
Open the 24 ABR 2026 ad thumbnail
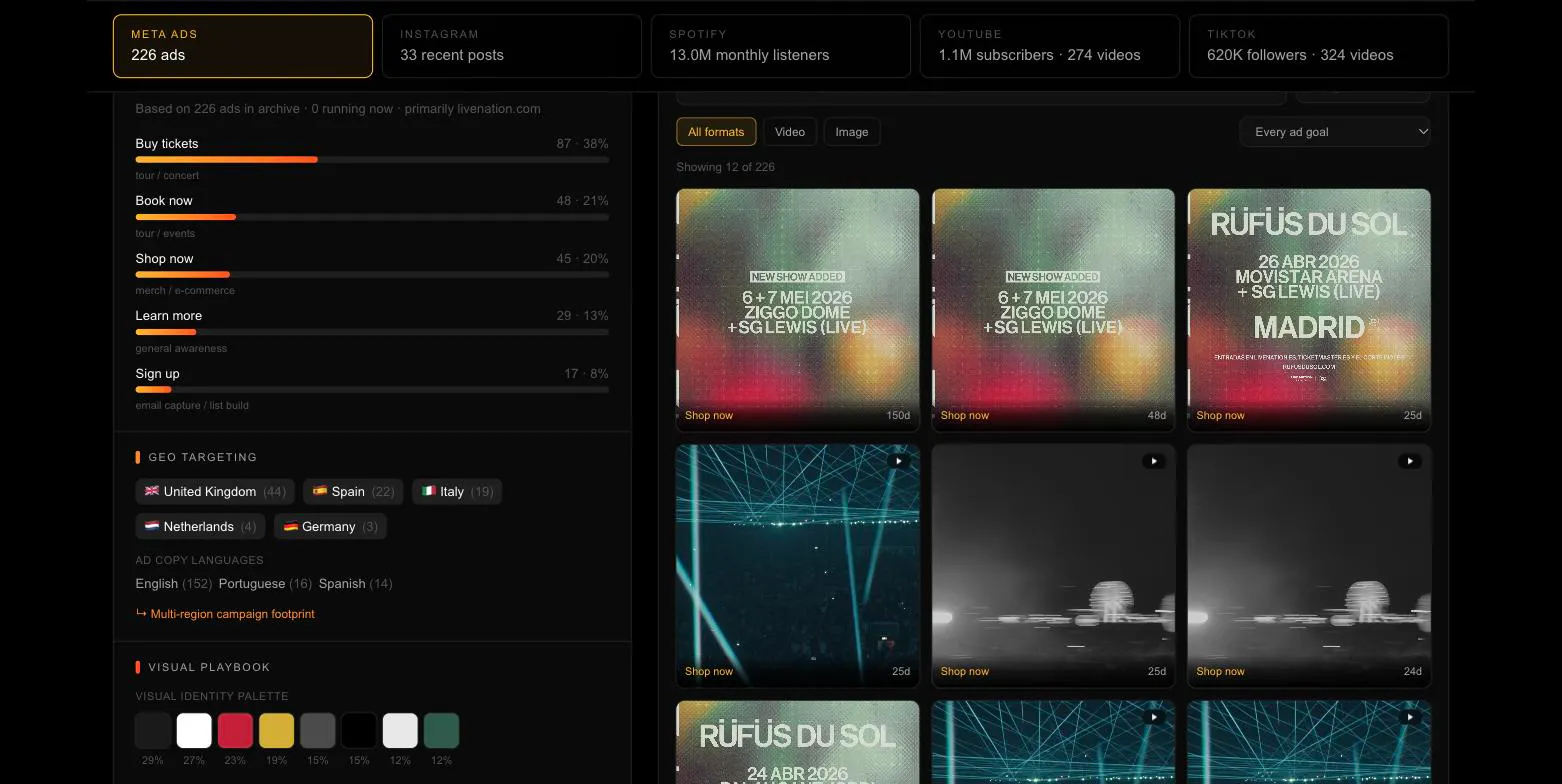click(x=798, y=742)
